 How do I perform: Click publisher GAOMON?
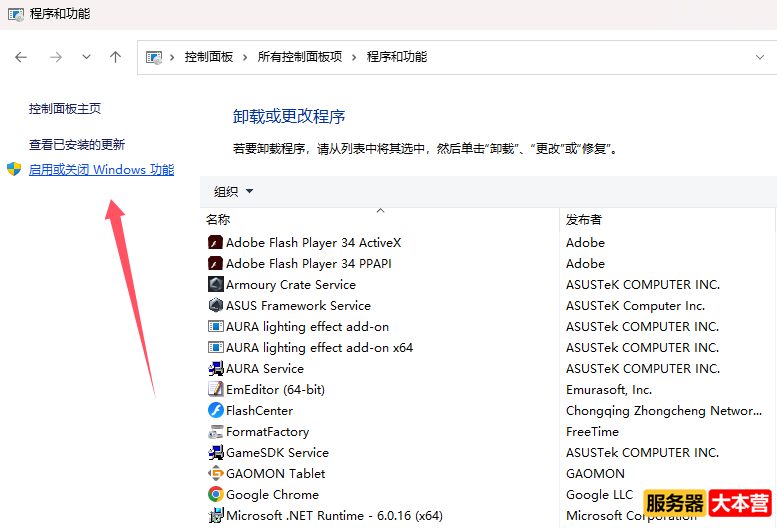(x=595, y=474)
